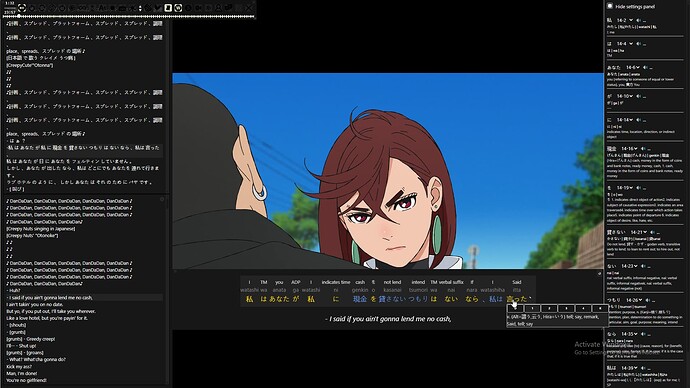Click the user profile icon in top toolbar
The image size is (690, 388).
click(x=218, y=8)
